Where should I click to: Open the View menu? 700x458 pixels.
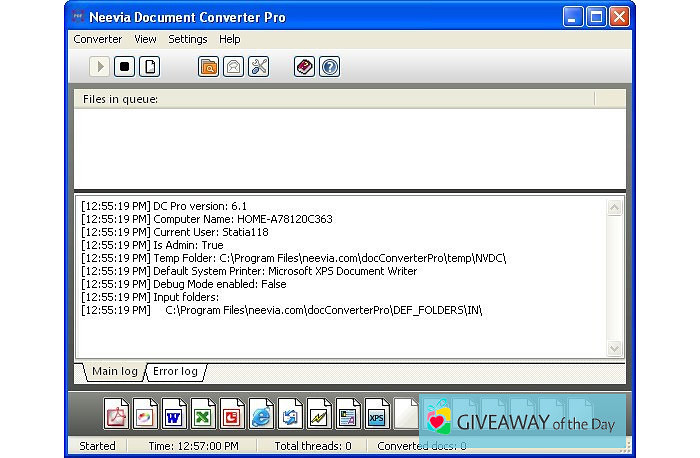[x=145, y=39]
